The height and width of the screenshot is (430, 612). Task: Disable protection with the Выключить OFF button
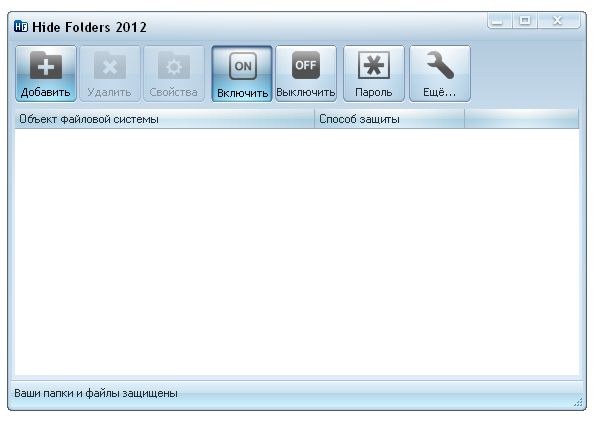(x=306, y=73)
